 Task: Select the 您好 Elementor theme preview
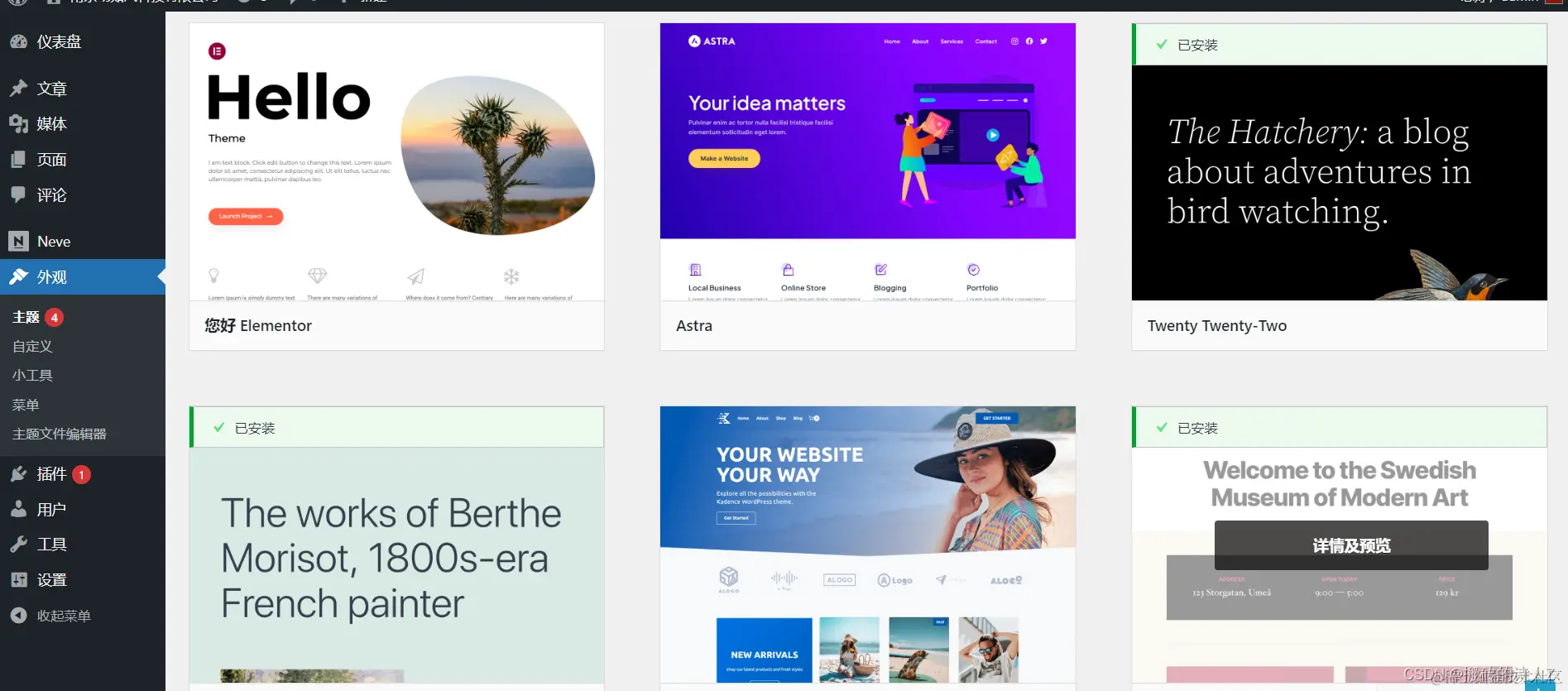(x=397, y=162)
